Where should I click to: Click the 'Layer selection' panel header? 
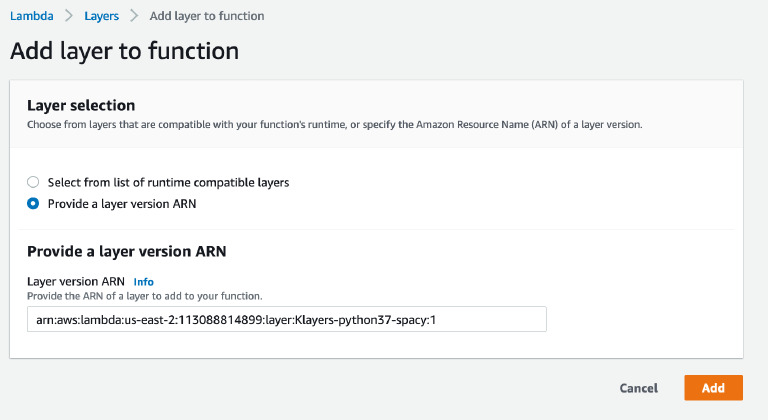(81, 105)
